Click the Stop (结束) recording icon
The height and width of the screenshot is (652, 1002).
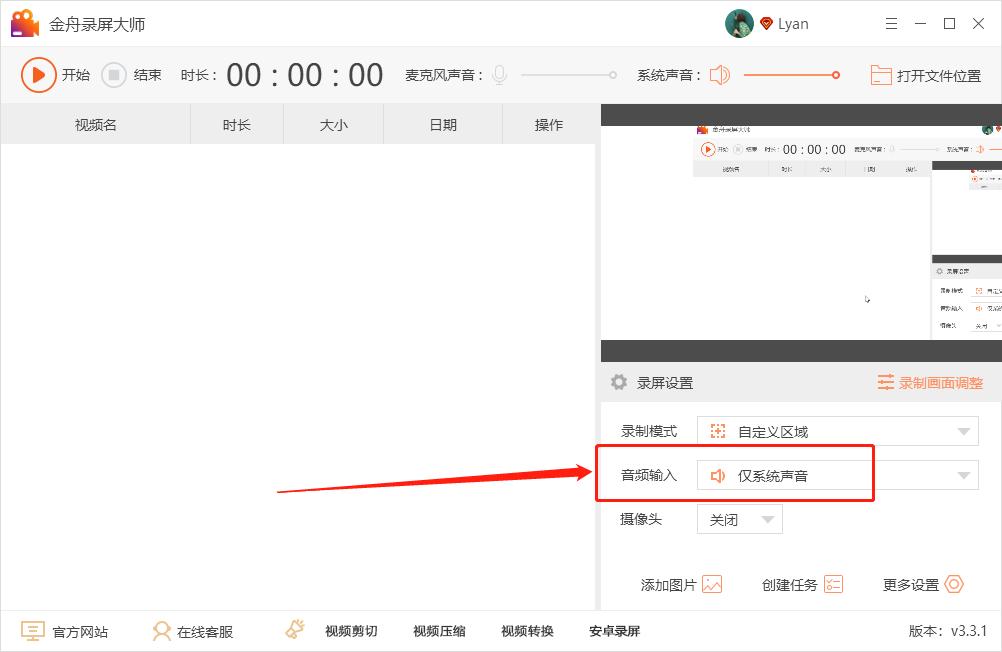(x=113, y=75)
